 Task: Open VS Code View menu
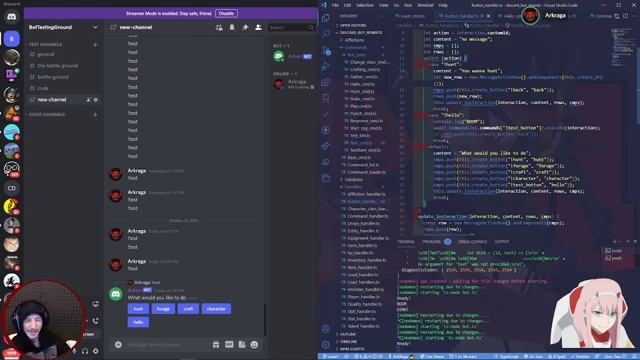pyautogui.click(x=384, y=5)
